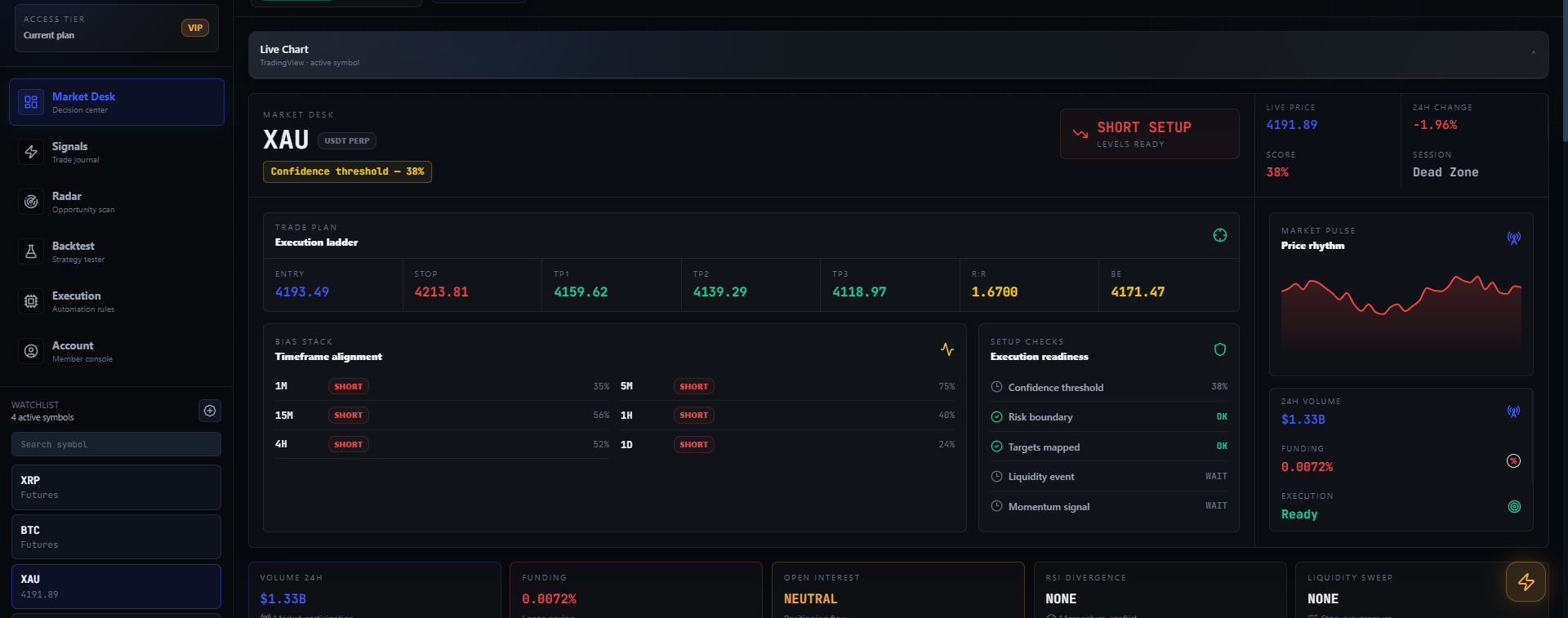Click the Live Chart header

point(898,55)
